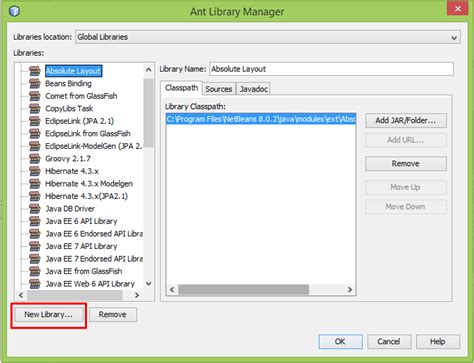Click the Cancel button
The width and height of the screenshot is (474, 363).
[x=389, y=342]
